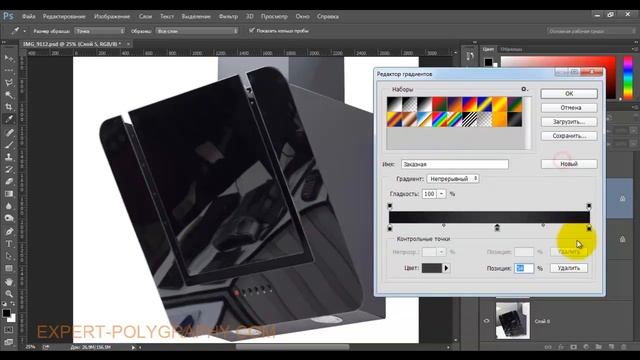Open the Градиент type dropdown
This screenshot has width=640, height=360.
[453, 179]
